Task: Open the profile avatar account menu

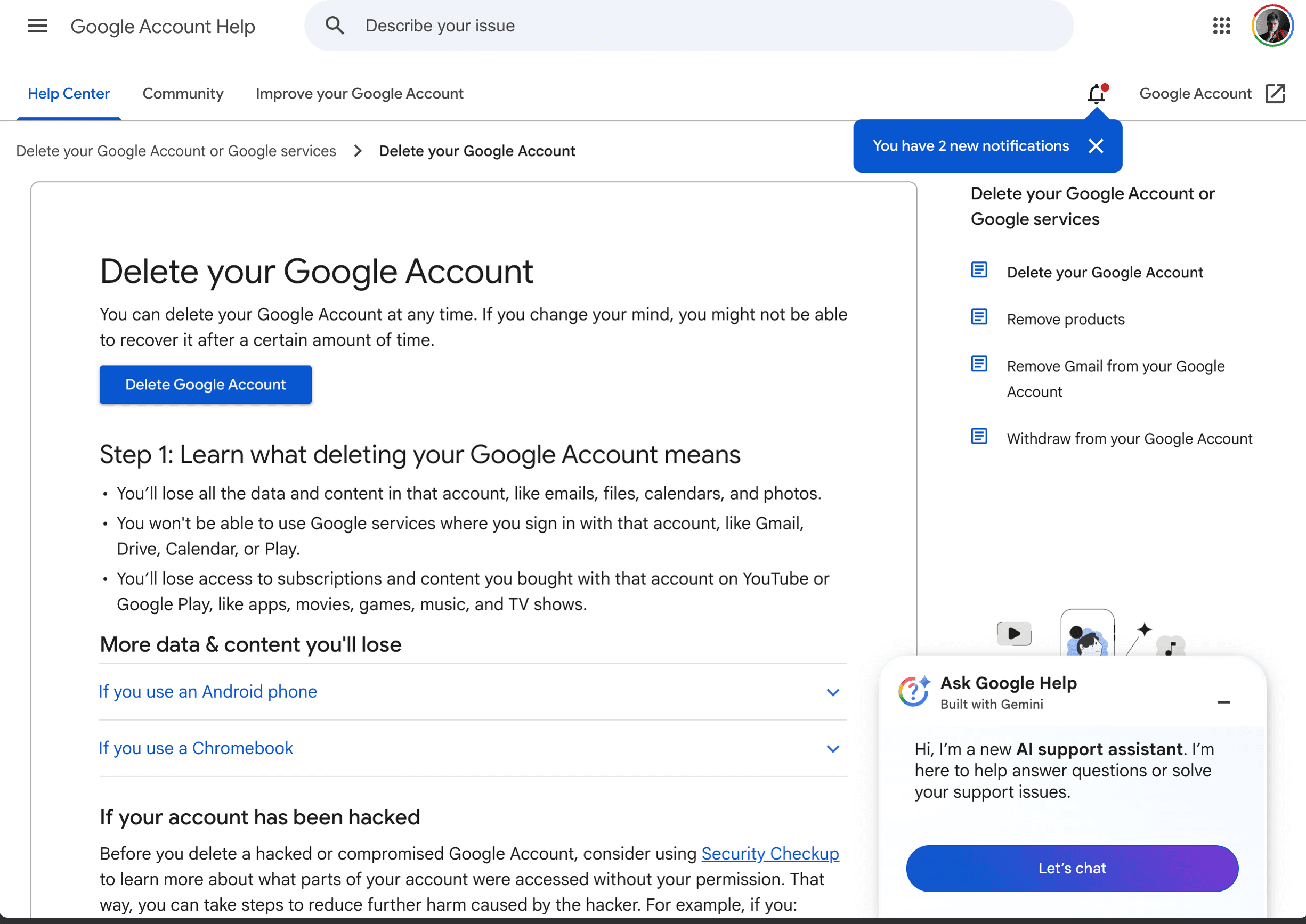Action: [x=1273, y=26]
